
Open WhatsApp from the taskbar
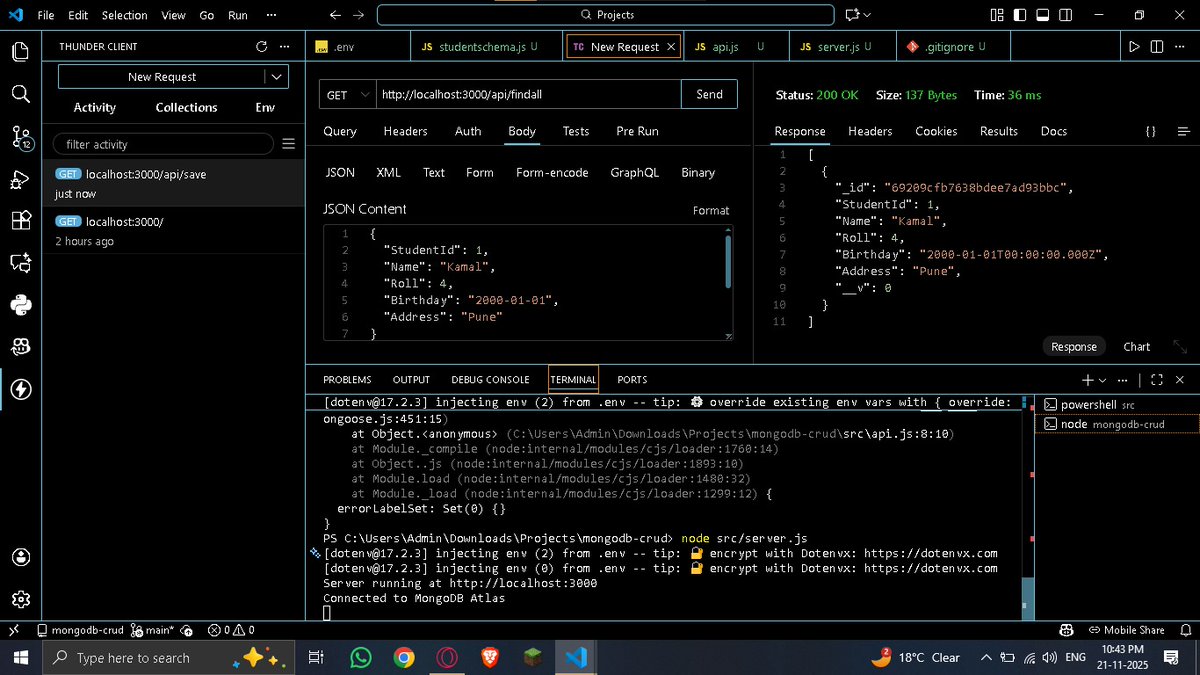(361, 657)
